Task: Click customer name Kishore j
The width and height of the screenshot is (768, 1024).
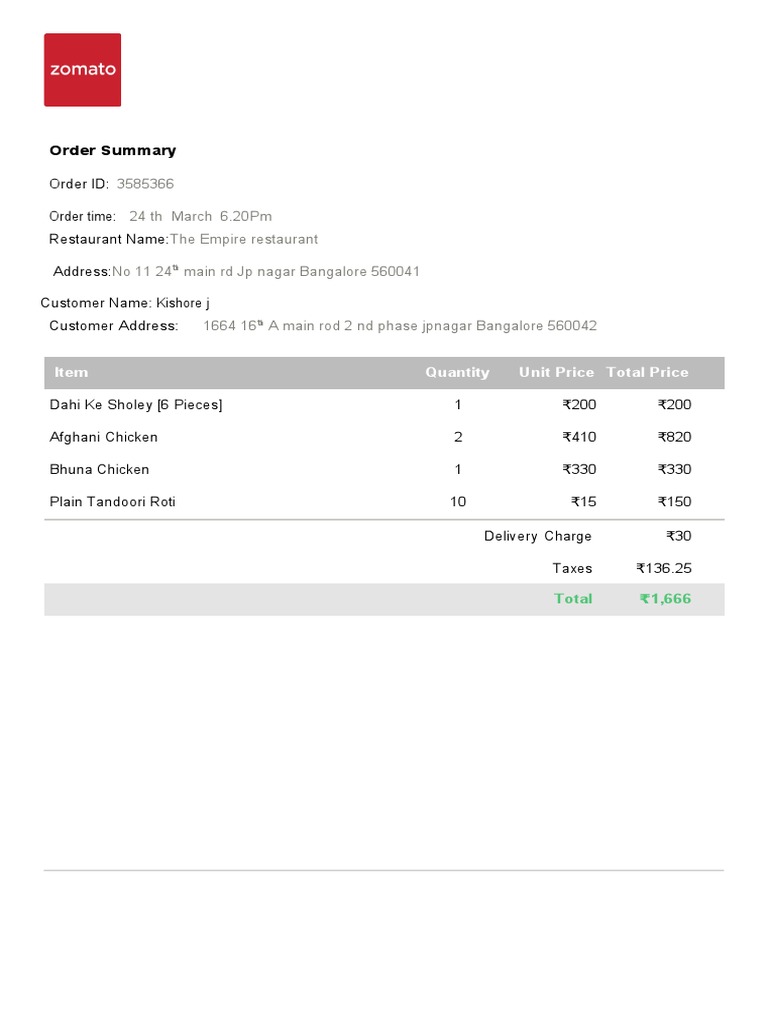Action: (183, 303)
